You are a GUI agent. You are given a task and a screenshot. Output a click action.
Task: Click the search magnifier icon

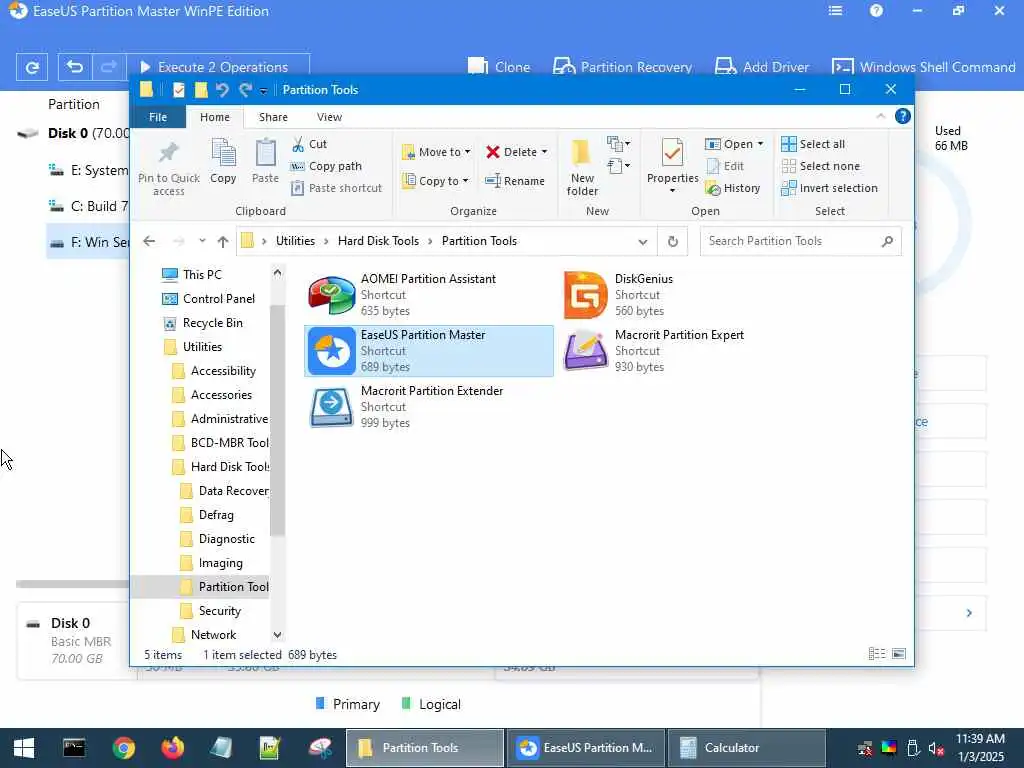coord(887,242)
